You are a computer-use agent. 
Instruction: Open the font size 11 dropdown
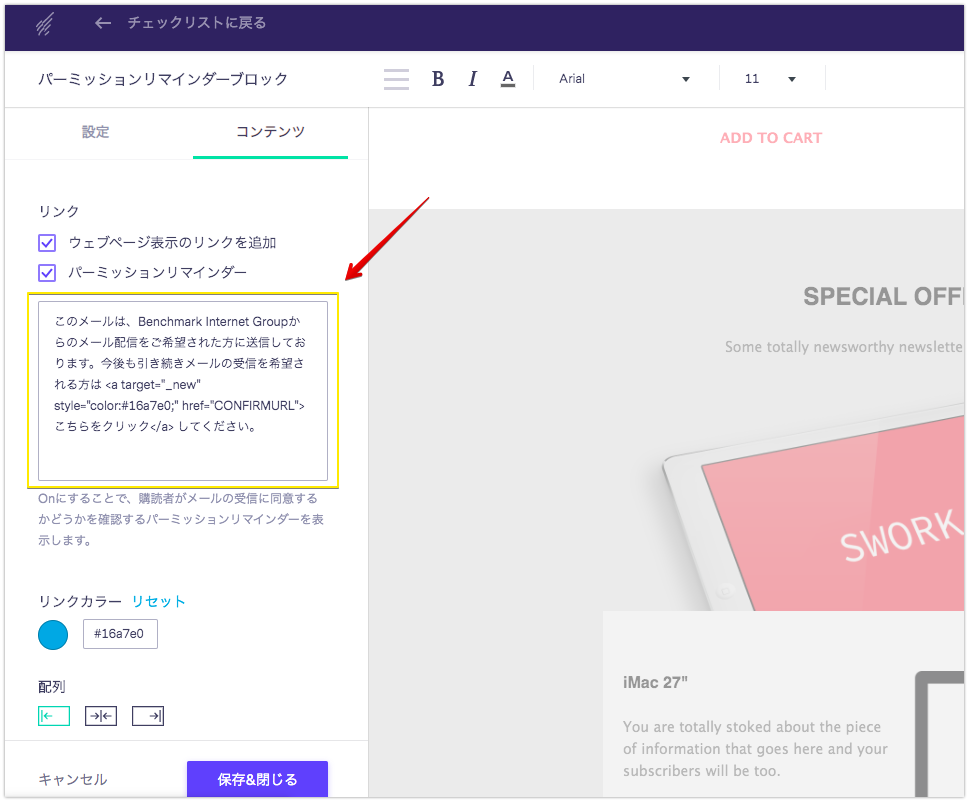(x=766, y=78)
